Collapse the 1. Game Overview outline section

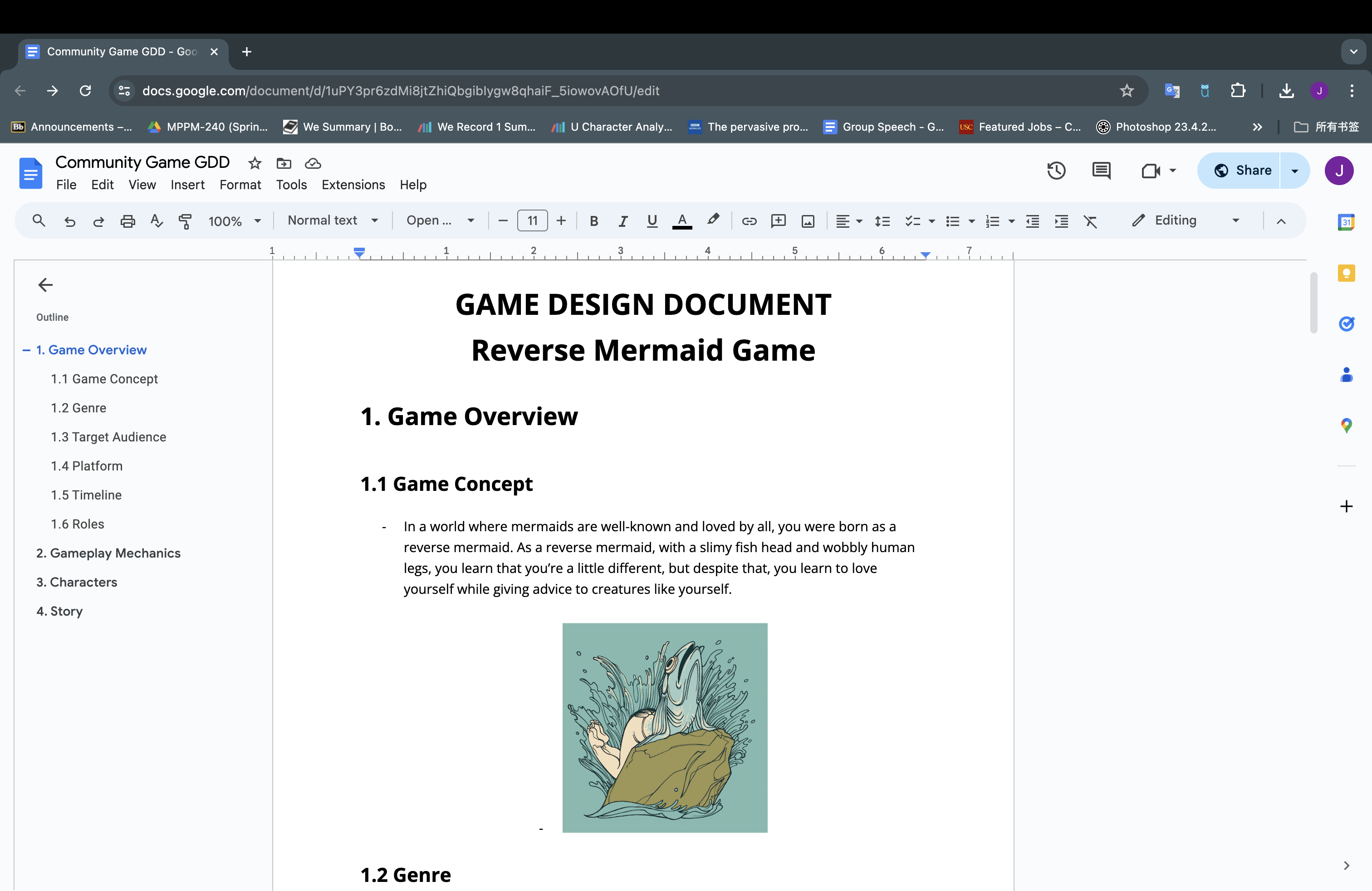26,350
